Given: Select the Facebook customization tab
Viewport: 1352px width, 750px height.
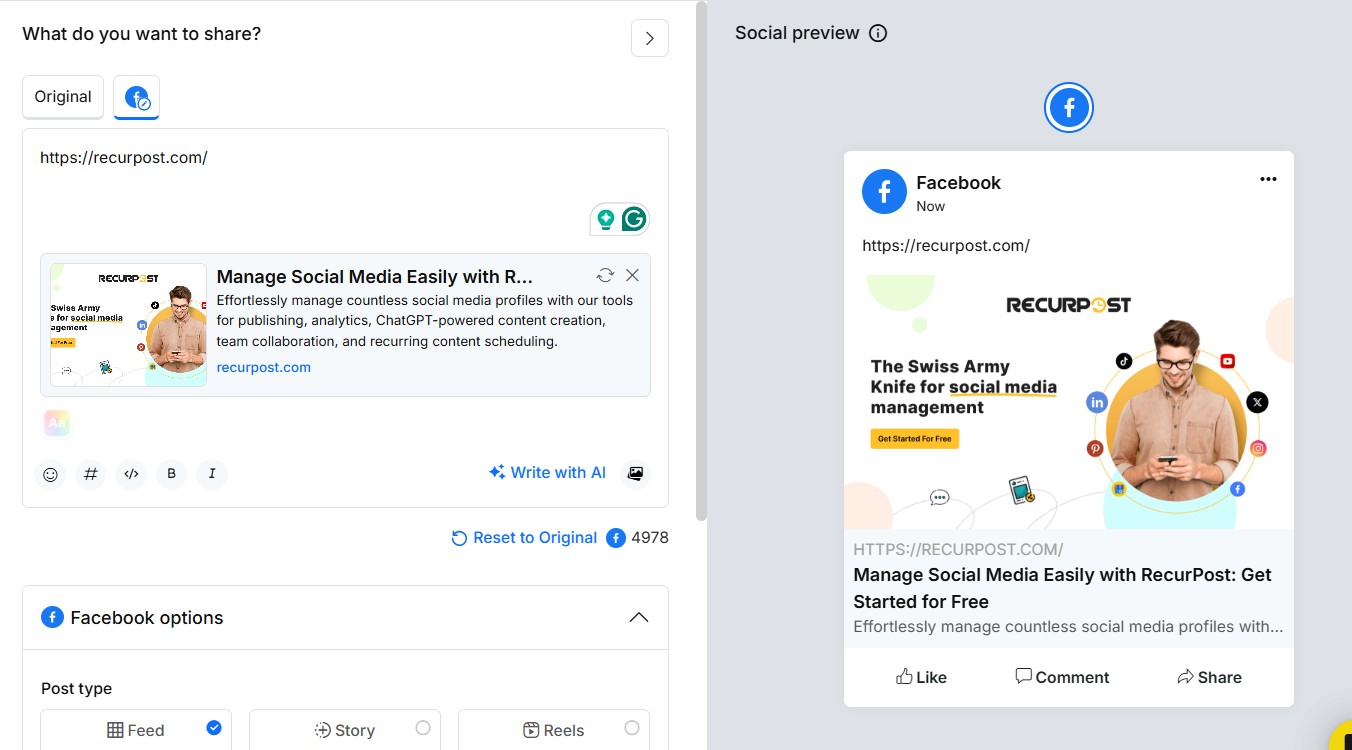Looking at the screenshot, I should [x=136, y=96].
